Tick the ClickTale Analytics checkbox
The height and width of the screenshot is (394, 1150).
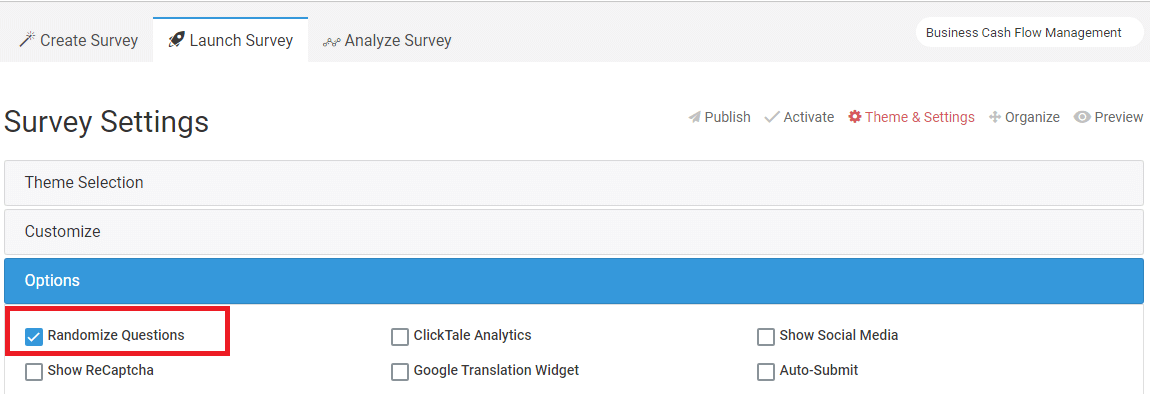[400, 337]
